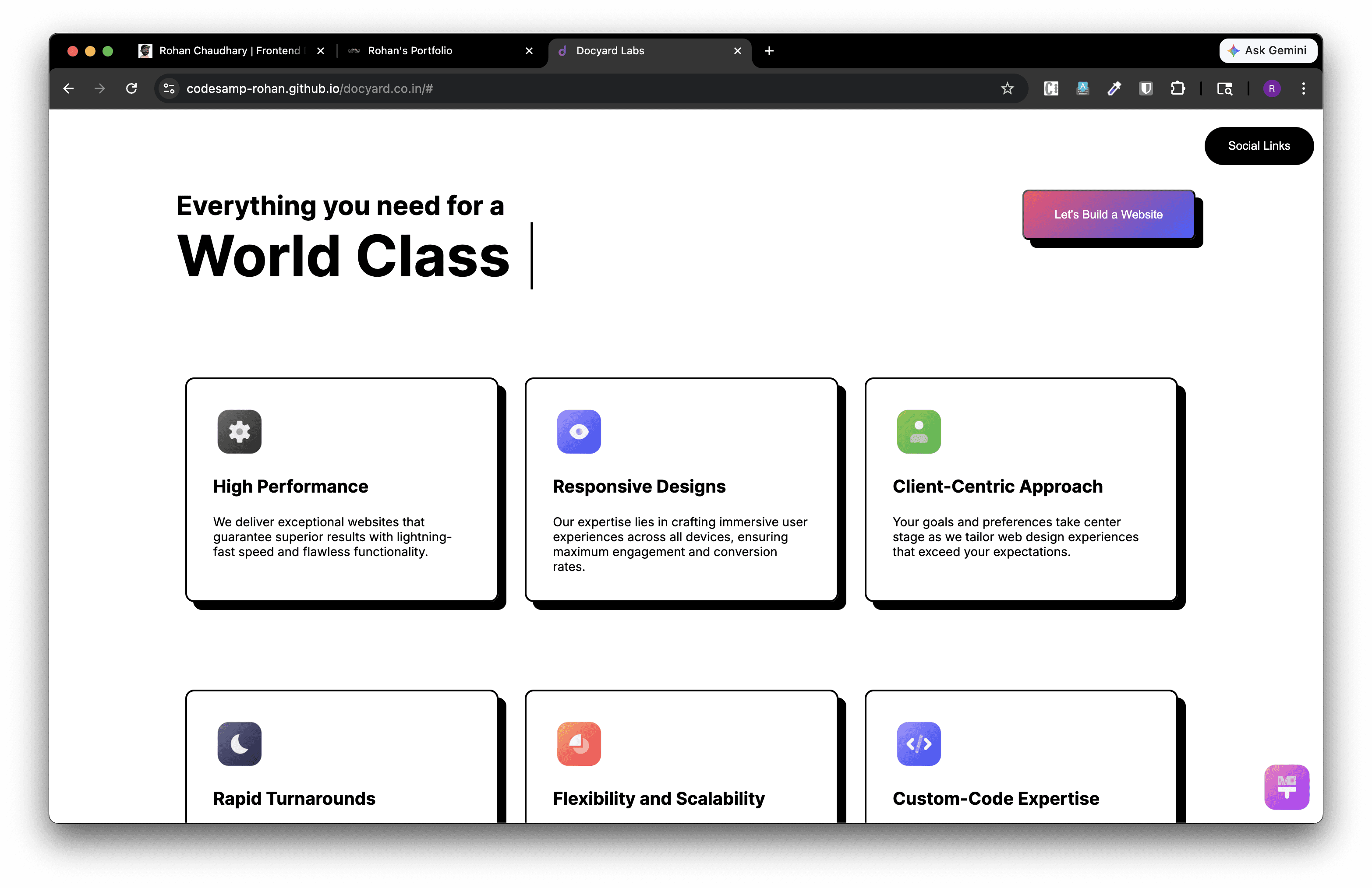Click the Responsive Designs heading
Screen dimensions: 1372x888
pyautogui.click(x=639, y=486)
